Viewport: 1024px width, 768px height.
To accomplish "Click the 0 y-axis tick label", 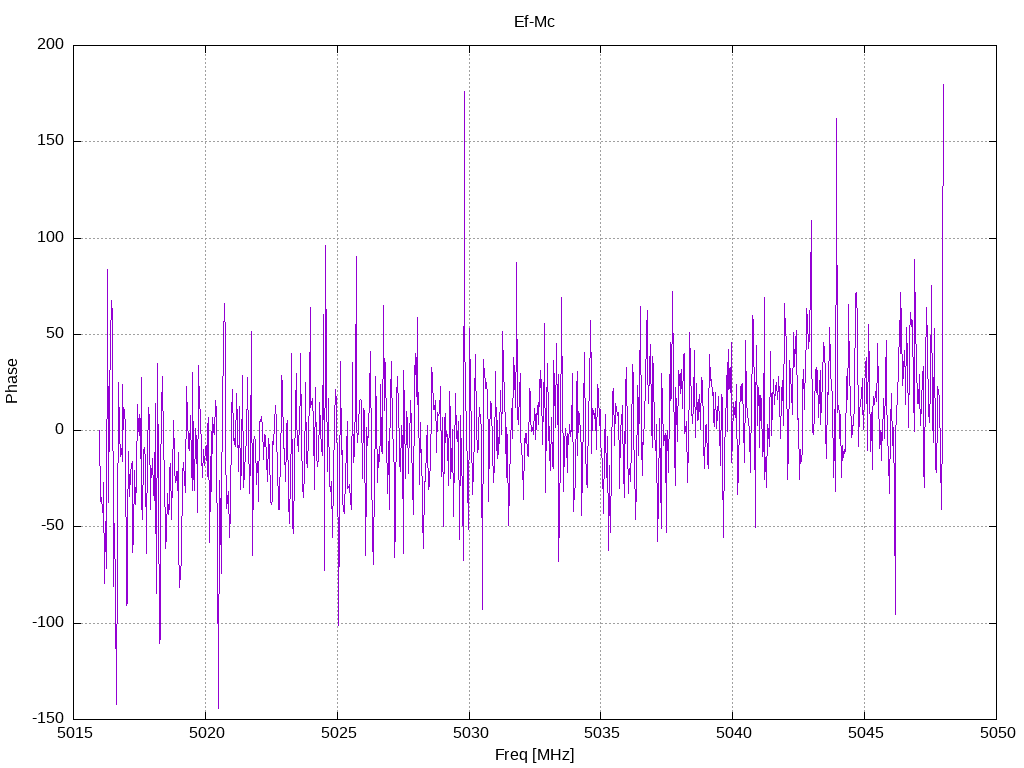I will coord(60,430).
